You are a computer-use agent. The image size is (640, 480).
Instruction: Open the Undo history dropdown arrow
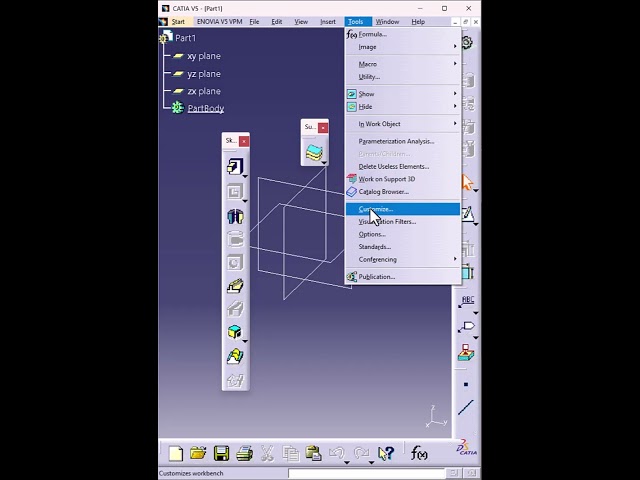pos(347,462)
